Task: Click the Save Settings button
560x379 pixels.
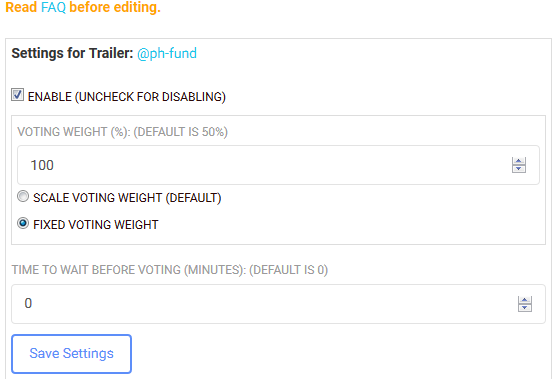Action: click(71, 354)
